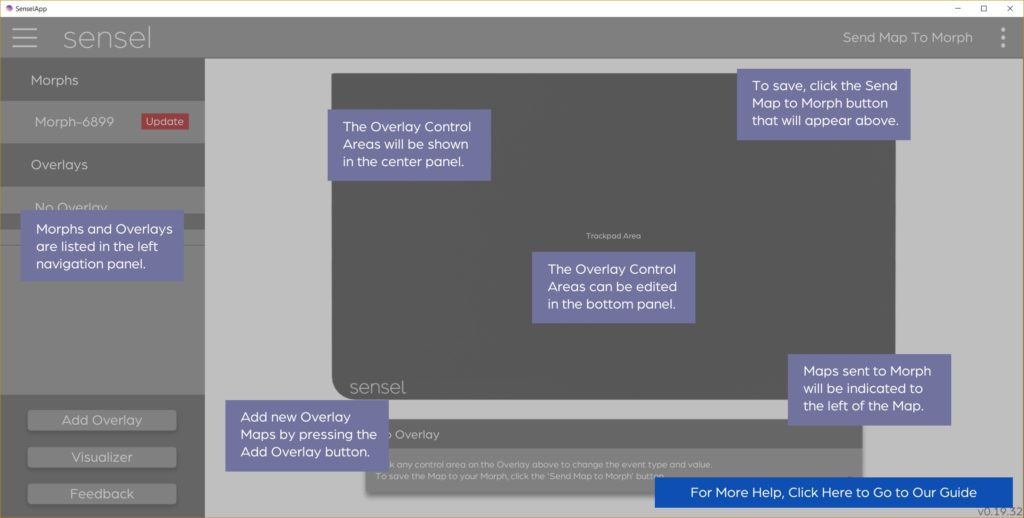The height and width of the screenshot is (518, 1024).
Task: Click the SenselApp icon in the title bar
Action: tap(9, 8)
